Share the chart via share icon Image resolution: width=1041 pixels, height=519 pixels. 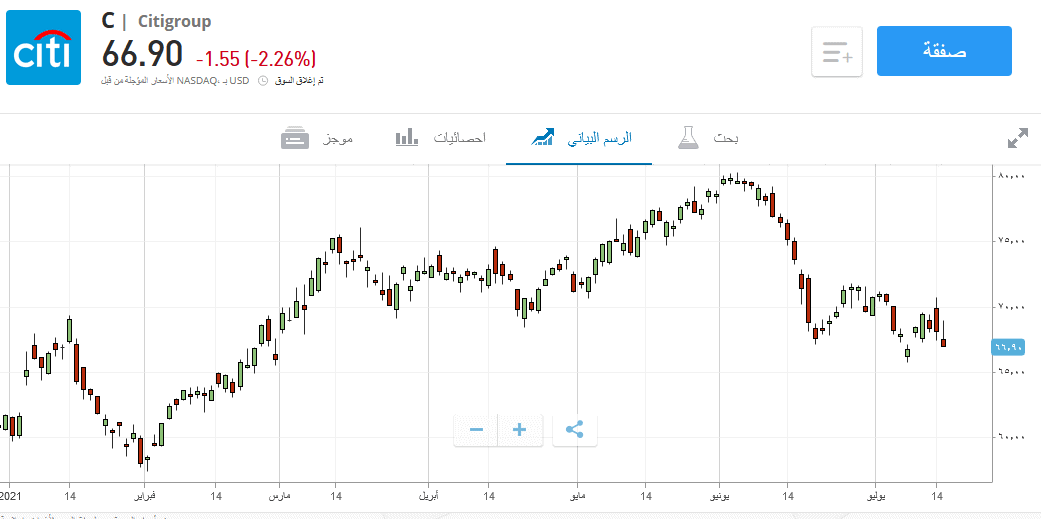575,430
